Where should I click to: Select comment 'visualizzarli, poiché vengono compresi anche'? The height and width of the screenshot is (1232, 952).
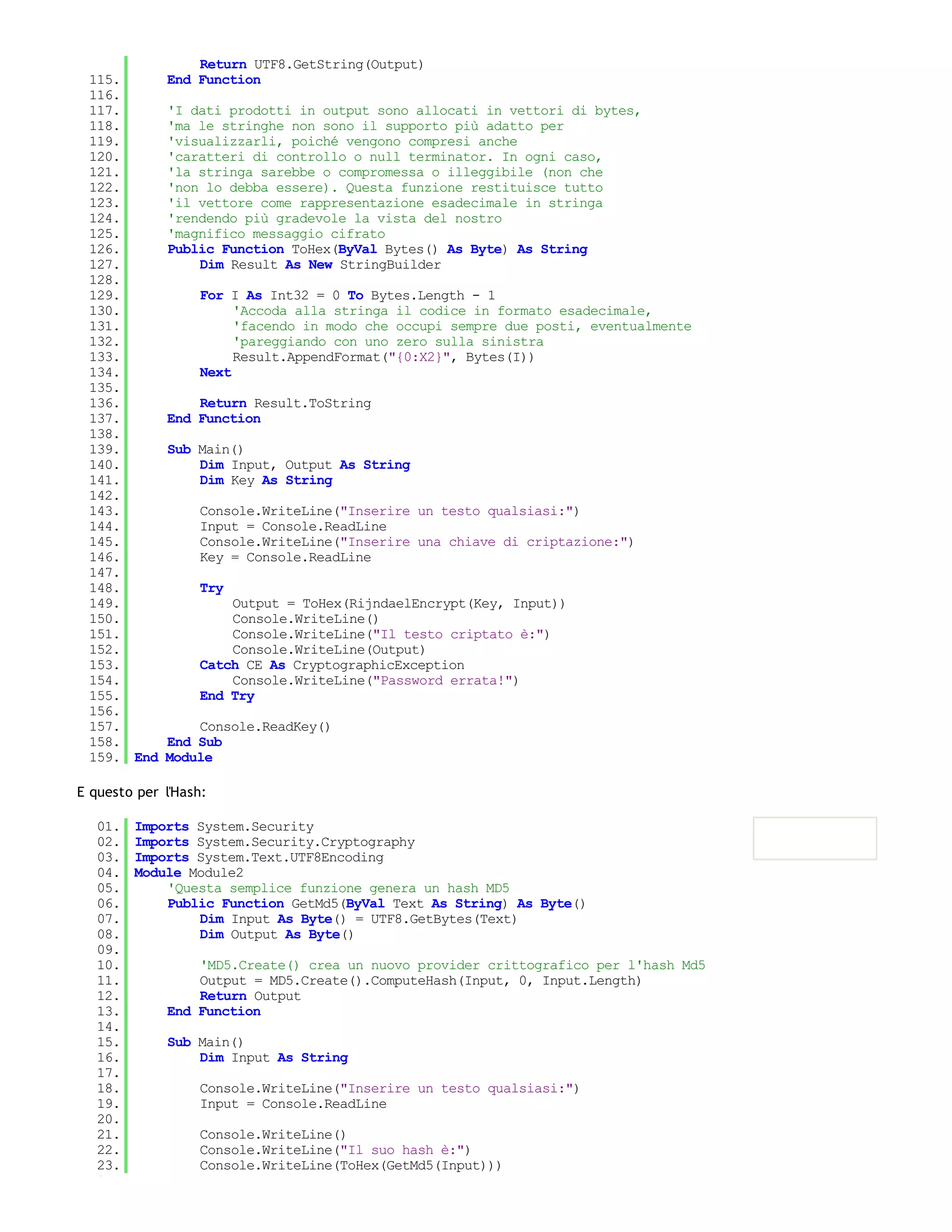tap(342, 141)
